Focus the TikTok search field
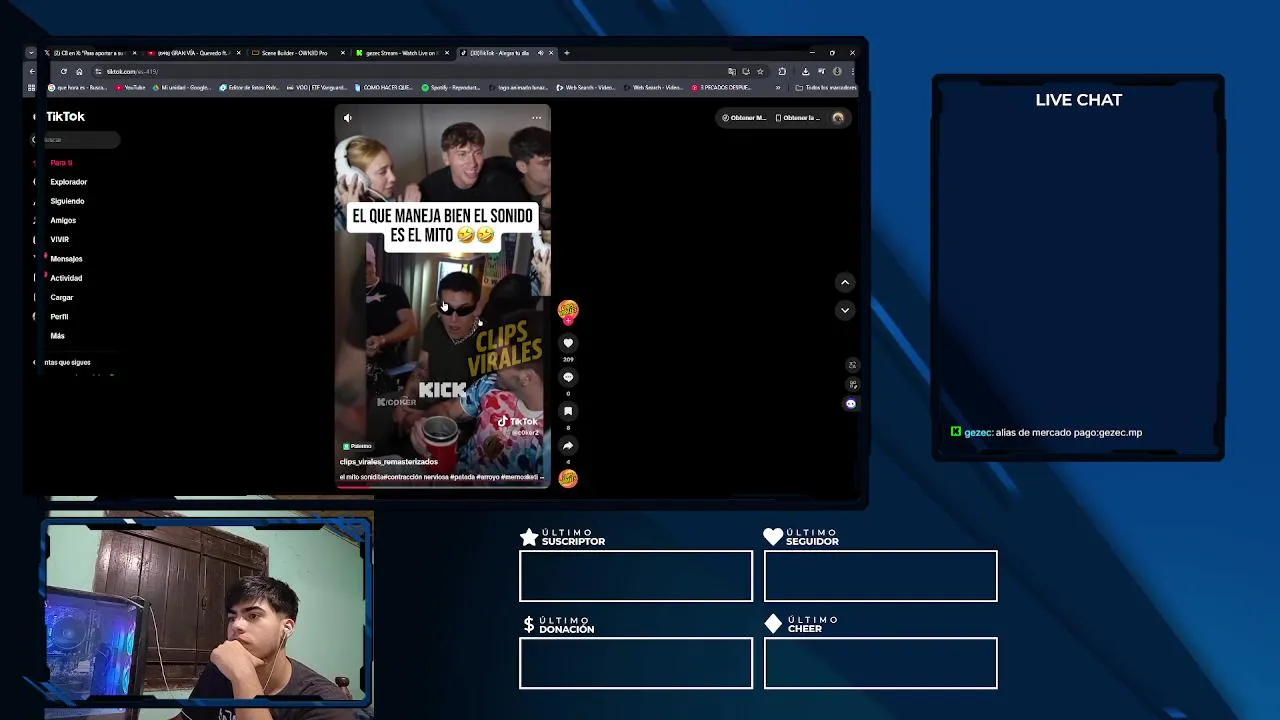 pyautogui.click(x=77, y=140)
